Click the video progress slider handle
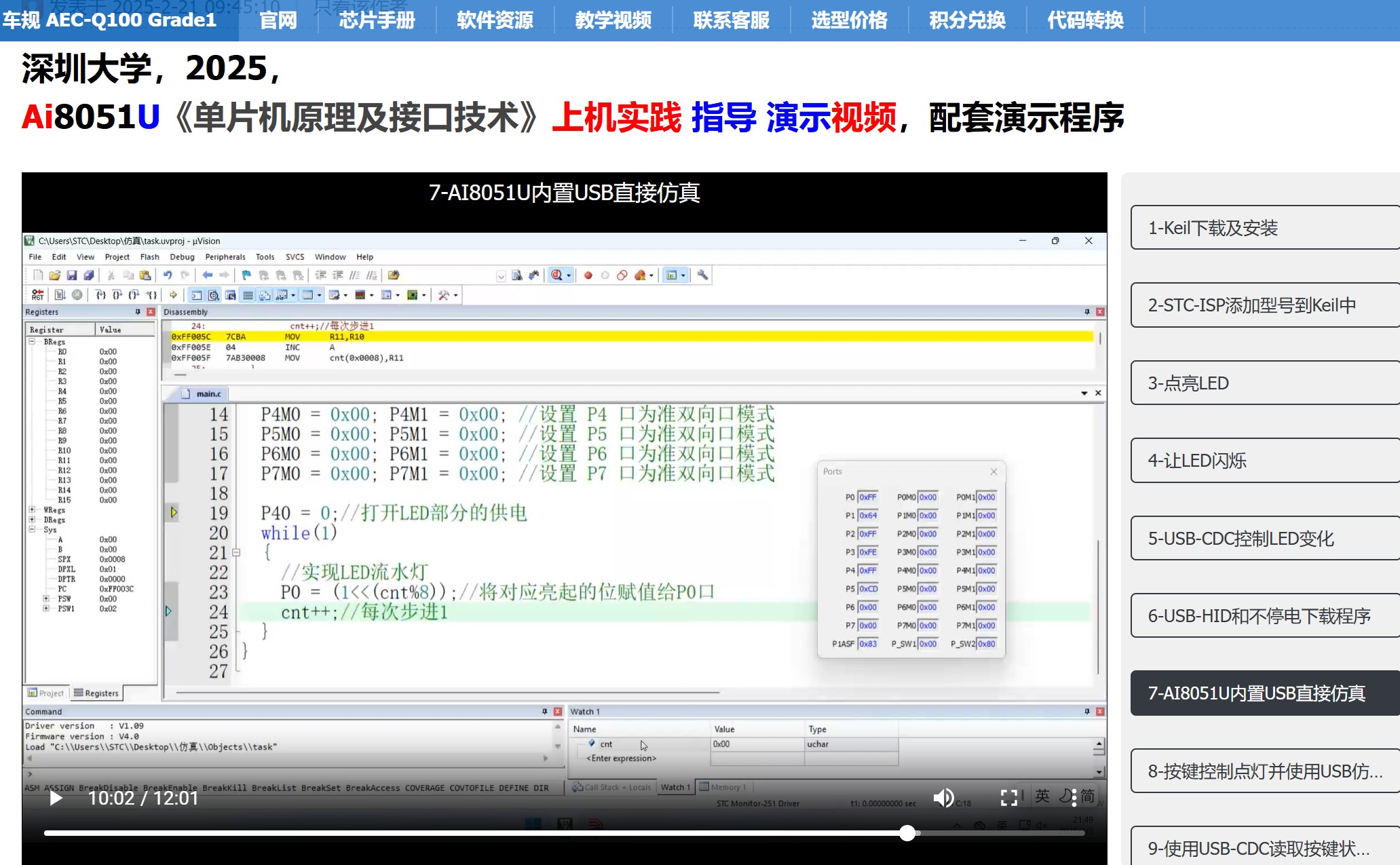1400x865 pixels. pos(907,833)
